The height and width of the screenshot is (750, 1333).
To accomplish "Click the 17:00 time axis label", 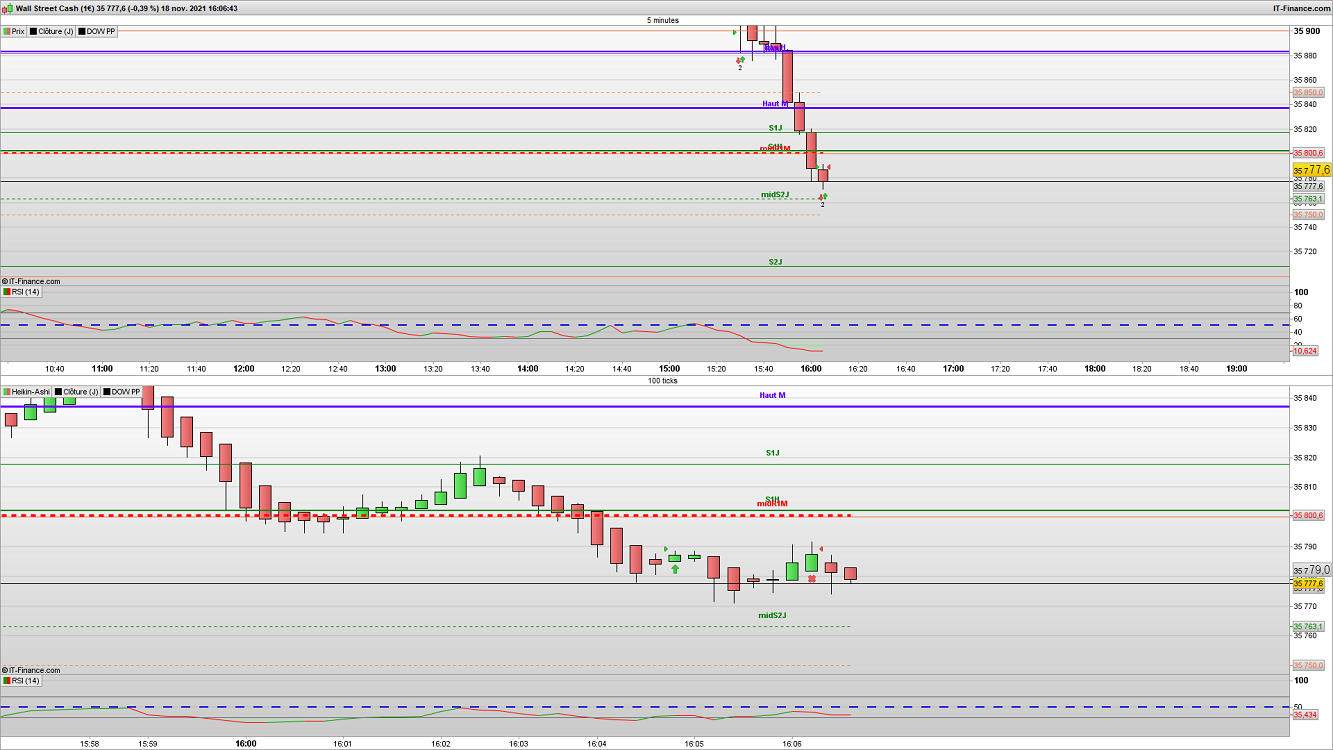I will click(x=954, y=368).
